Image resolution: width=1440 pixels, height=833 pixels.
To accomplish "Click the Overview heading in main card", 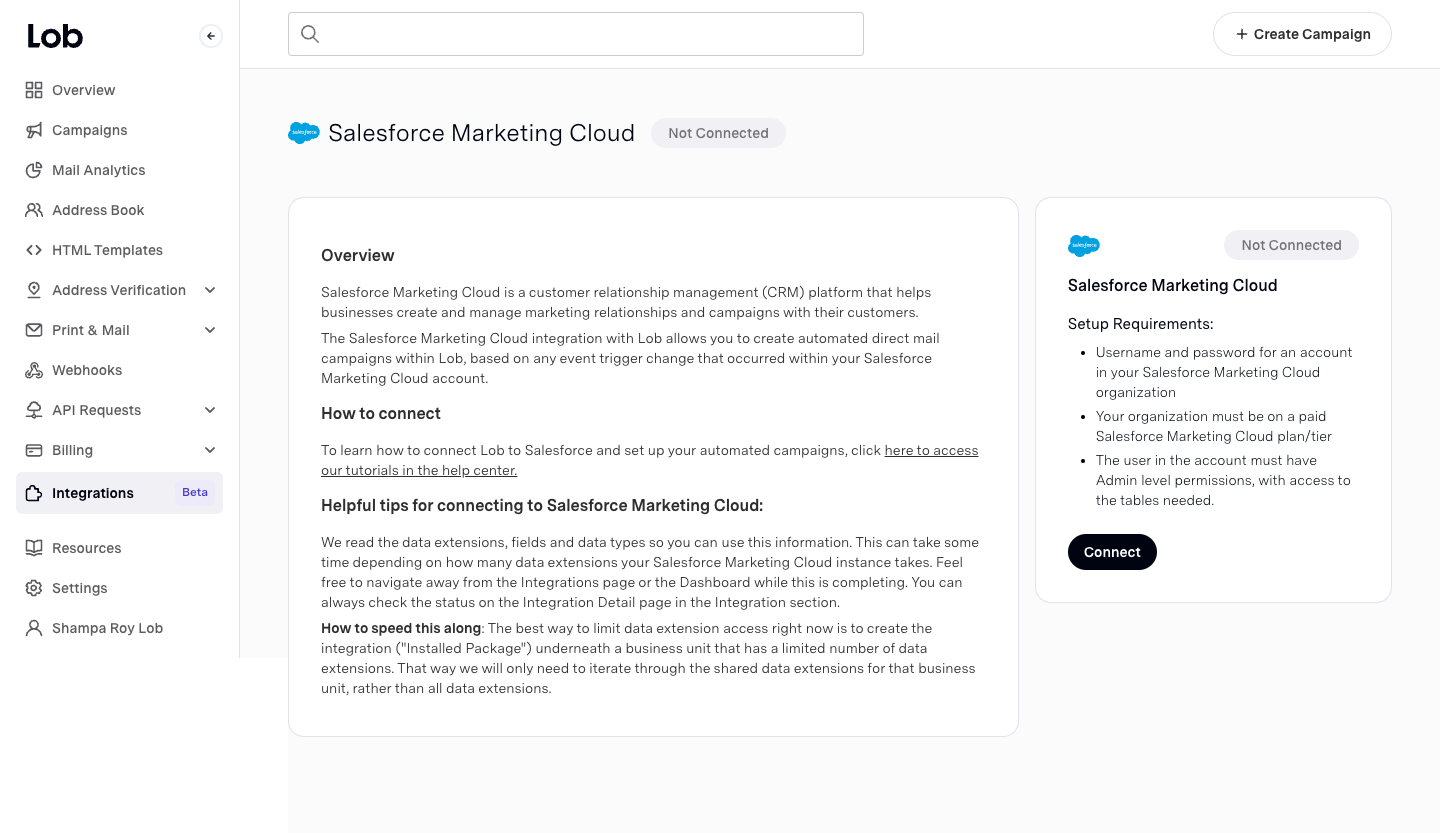I will [x=358, y=255].
